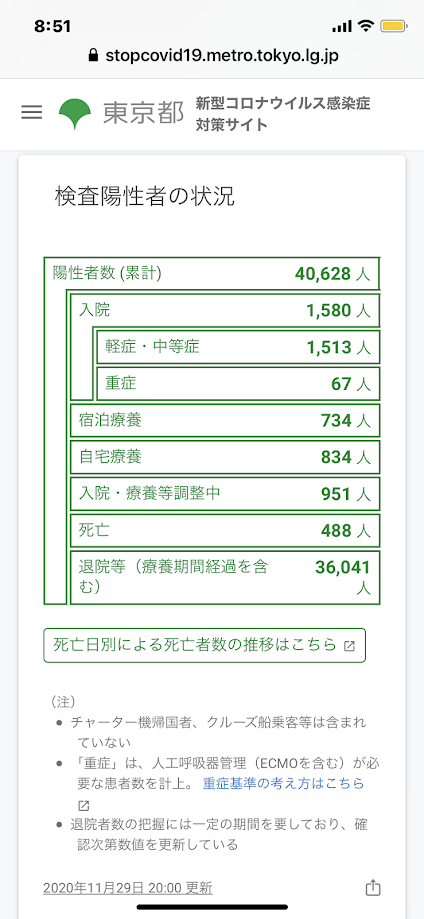Viewport: 424px width, 919px height.
Task: Tap the Wi-Fi icon in status bar
Action: pyautogui.click(x=366, y=26)
